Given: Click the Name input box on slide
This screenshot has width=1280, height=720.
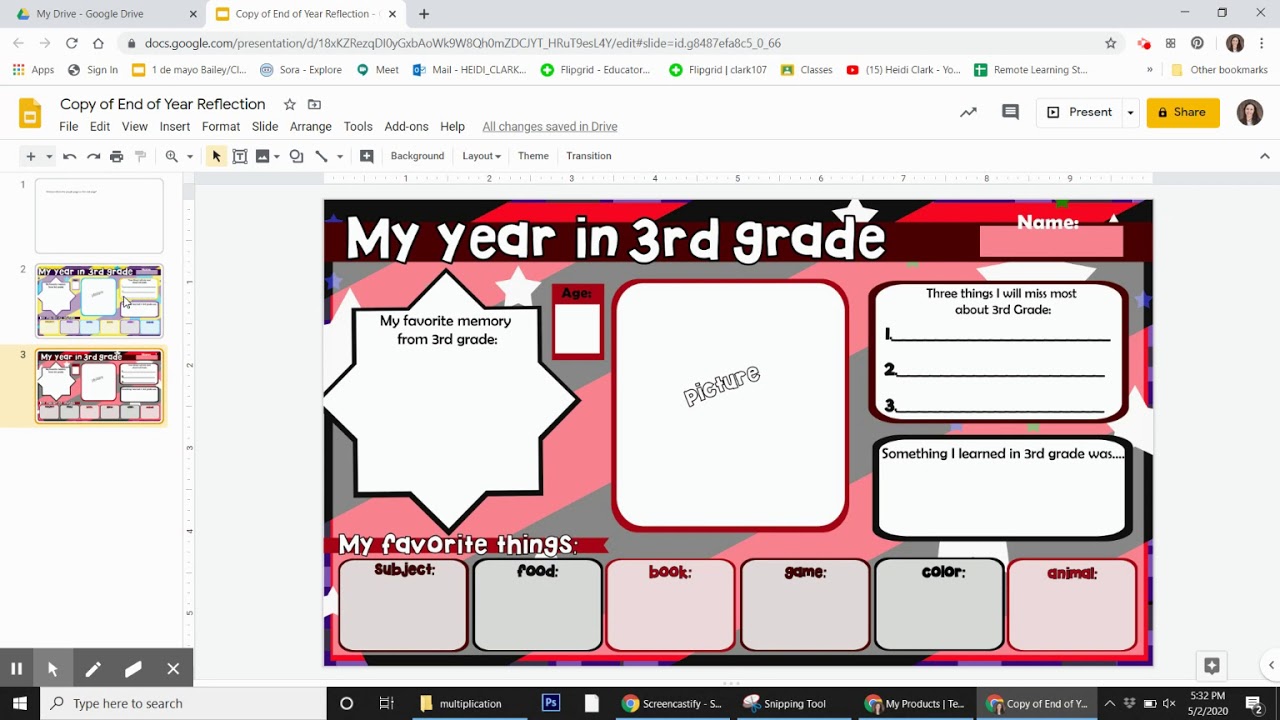Looking at the screenshot, I should 1051,242.
